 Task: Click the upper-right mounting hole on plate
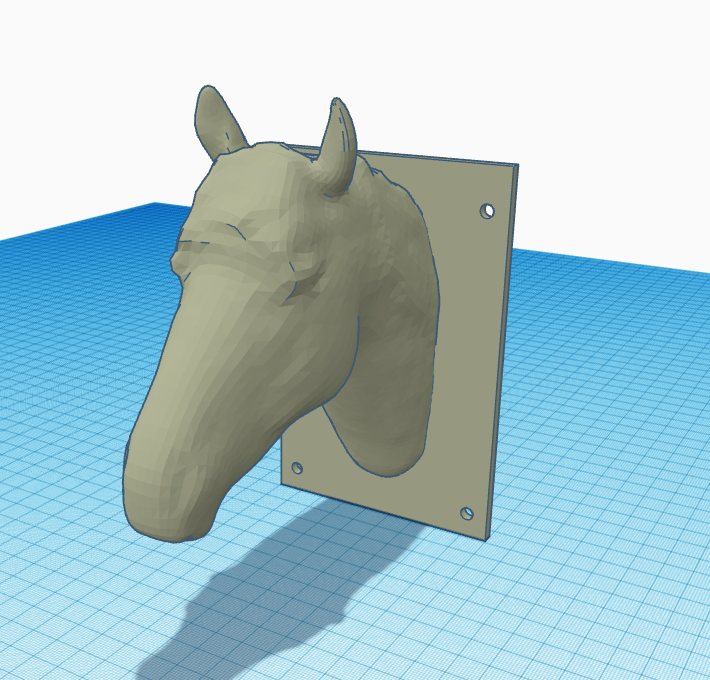click(488, 211)
